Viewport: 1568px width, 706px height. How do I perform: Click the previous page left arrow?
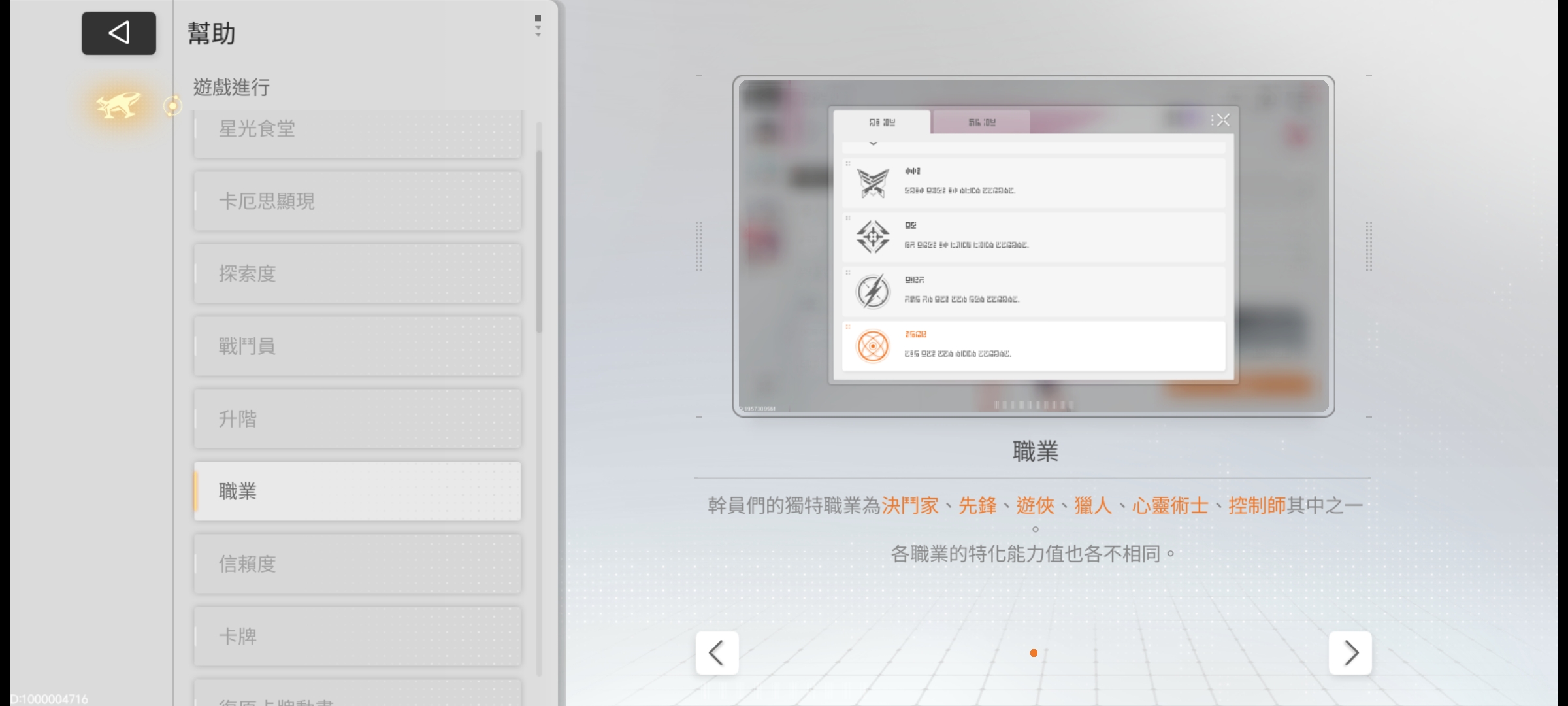point(717,652)
